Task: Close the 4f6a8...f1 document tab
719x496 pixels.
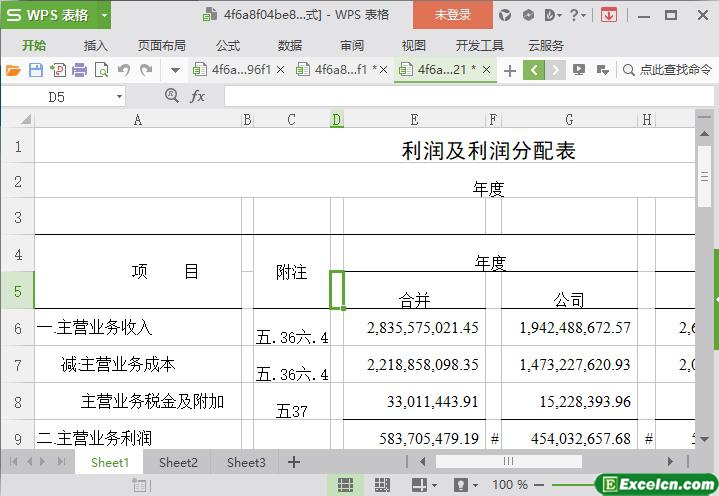Action: [x=383, y=70]
